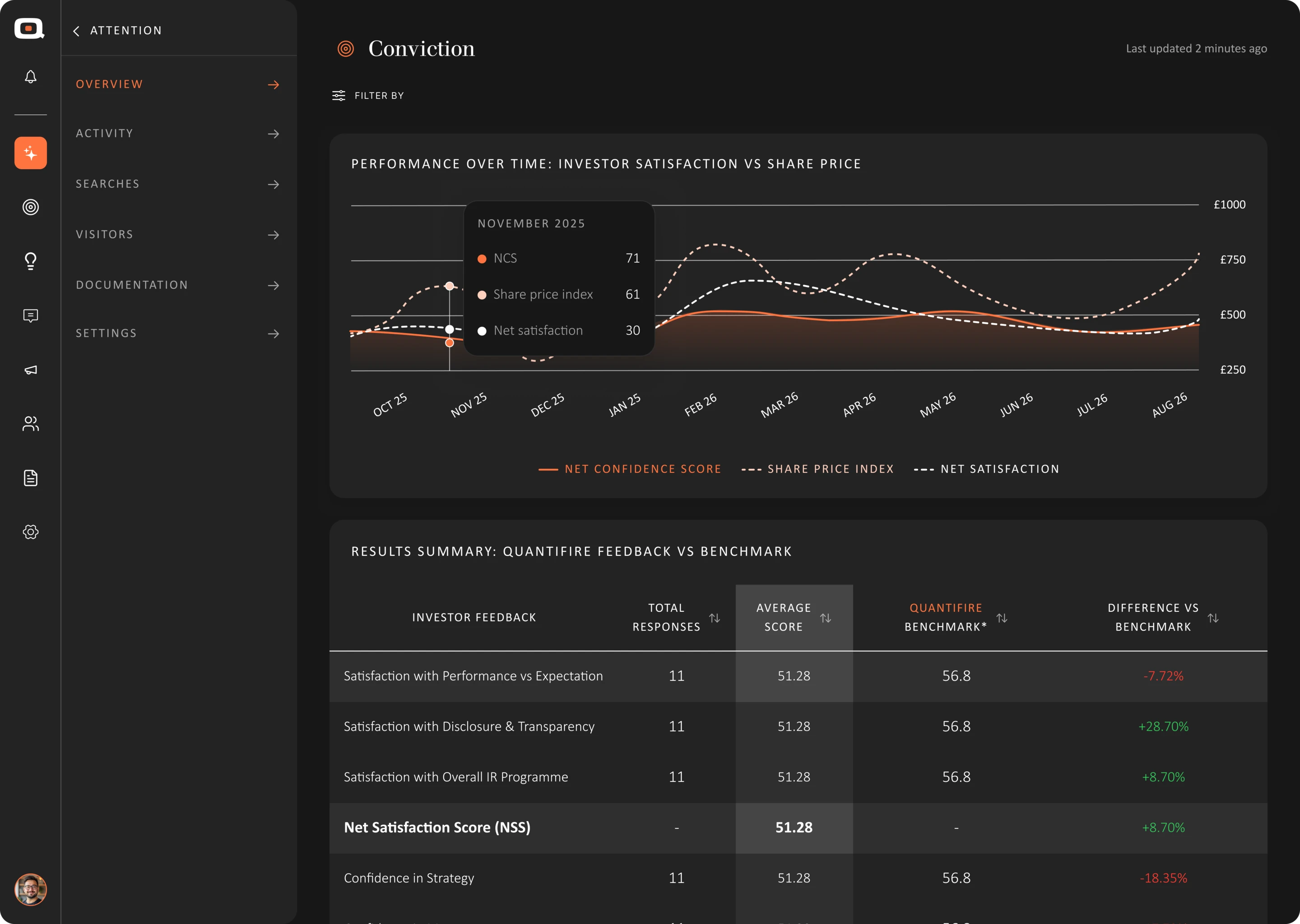
Task: Click the Last updated 2 minutes ago text
Action: click(1197, 49)
